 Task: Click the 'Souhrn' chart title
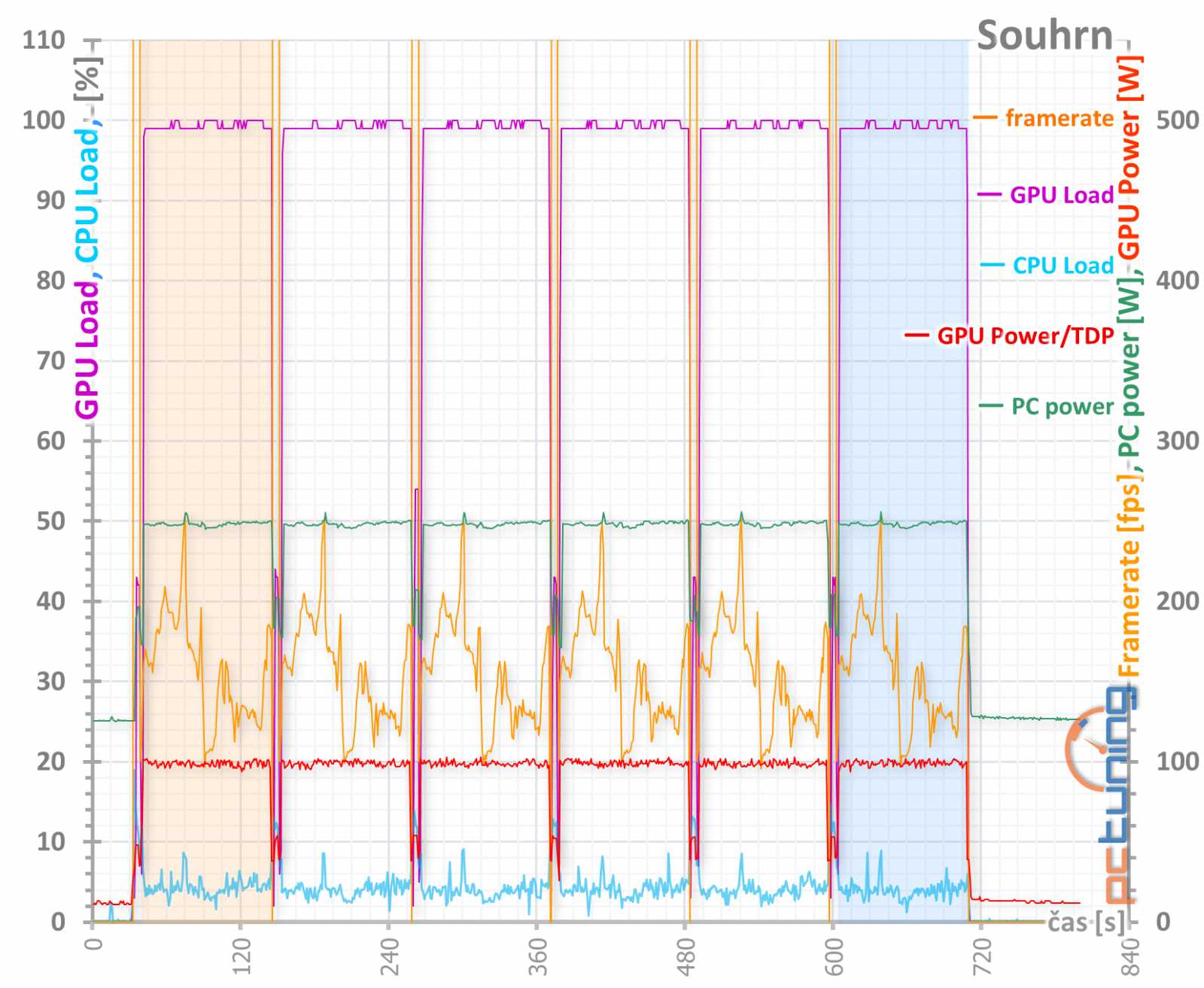click(x=1044, y=35)
